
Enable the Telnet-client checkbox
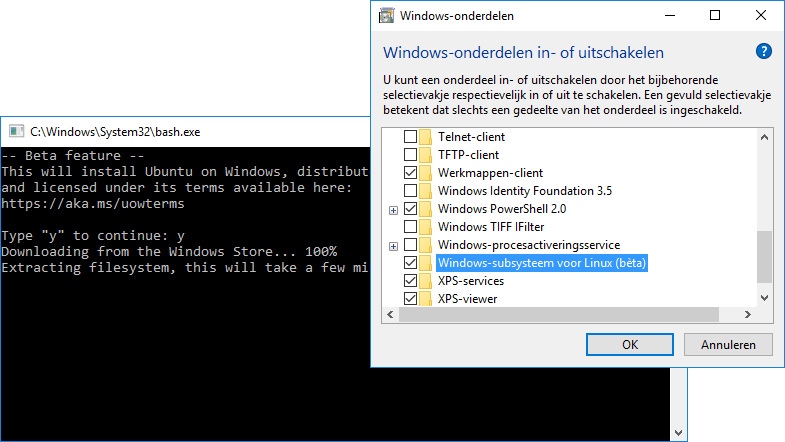409,137
